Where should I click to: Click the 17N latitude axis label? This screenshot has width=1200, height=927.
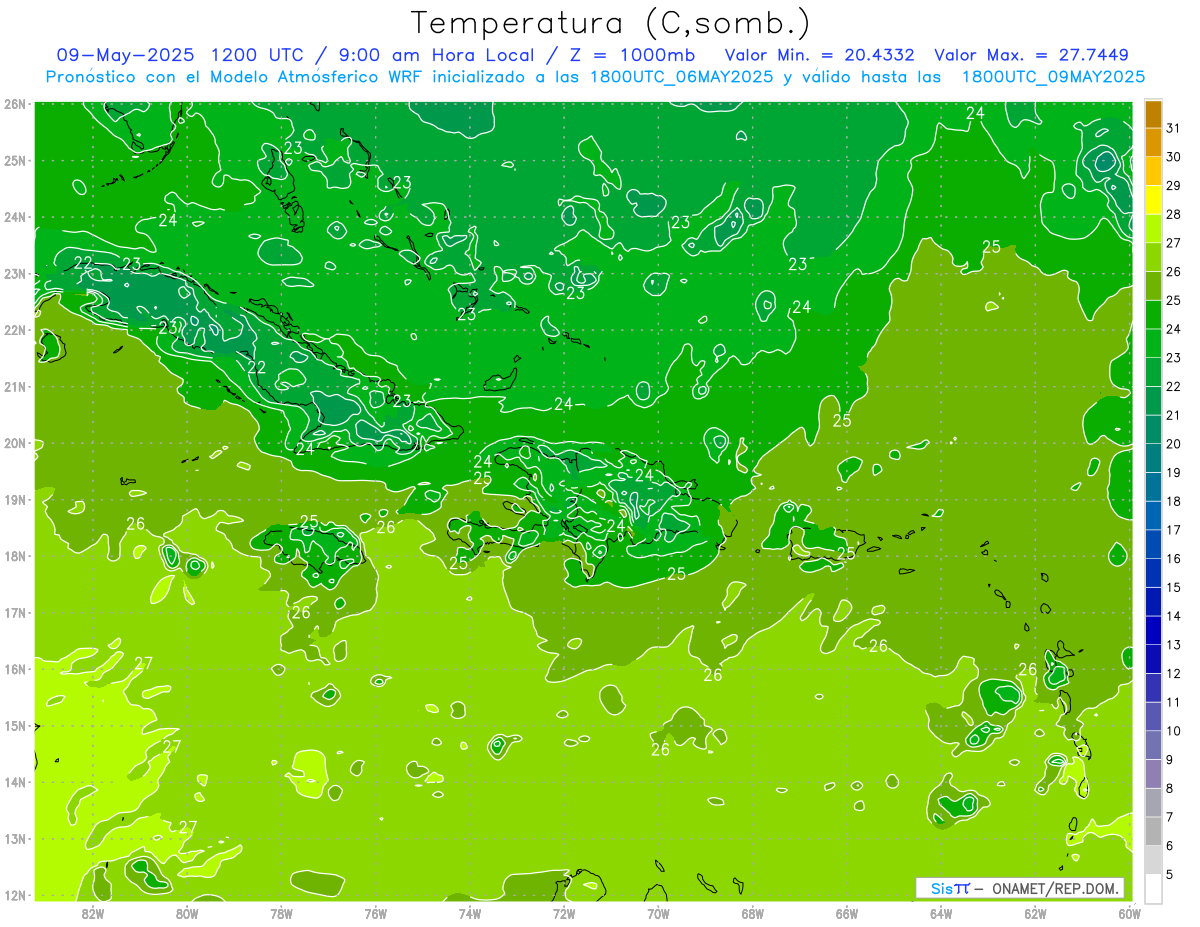point(14,612)
